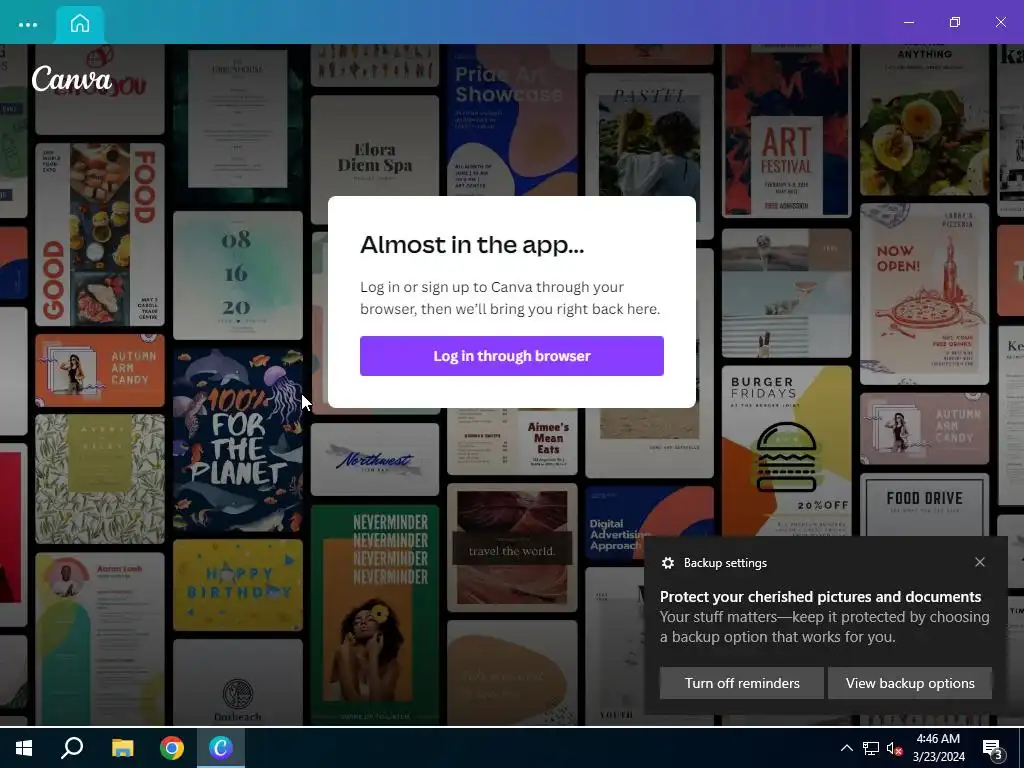This screenshot has width=1024, height=768.
Task: Click the Pride Art Showcase poster
Action: tap(512, 120)
